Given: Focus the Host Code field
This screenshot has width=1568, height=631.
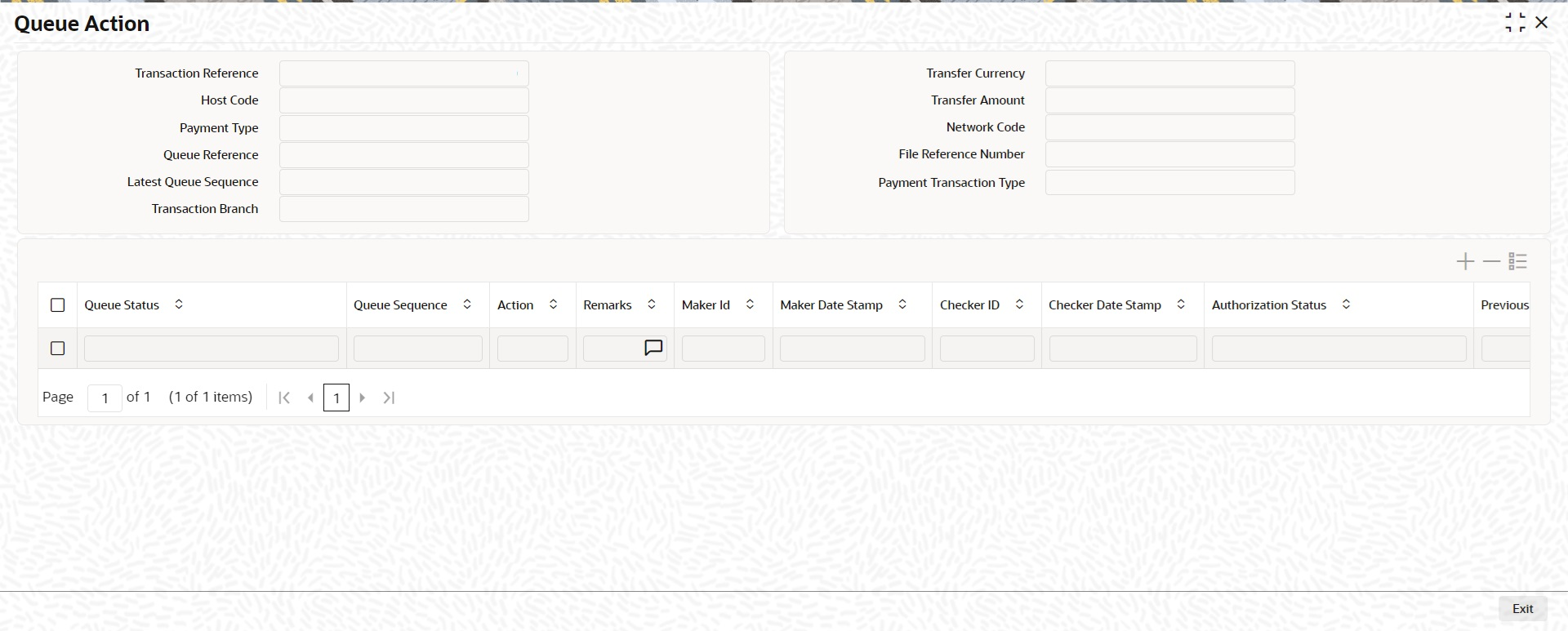Looking at the screenshot, I should pyautogui.click(x=404, y=100).
